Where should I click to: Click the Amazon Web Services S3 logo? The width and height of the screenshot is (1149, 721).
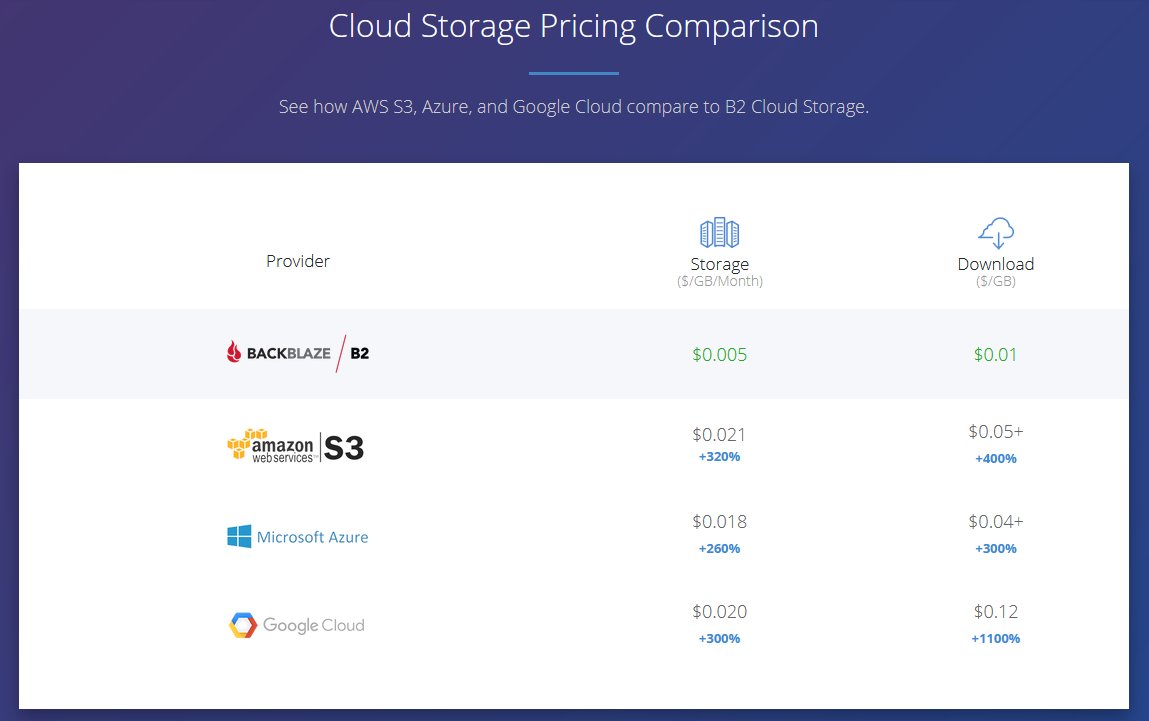(296, 446)
